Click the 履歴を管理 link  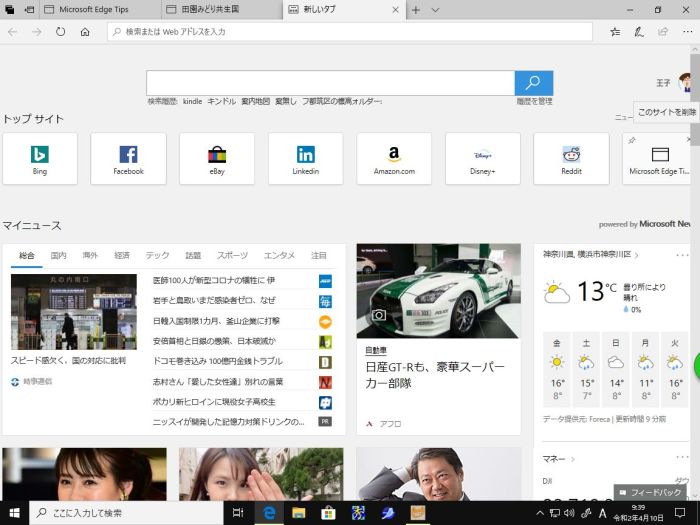534,102
